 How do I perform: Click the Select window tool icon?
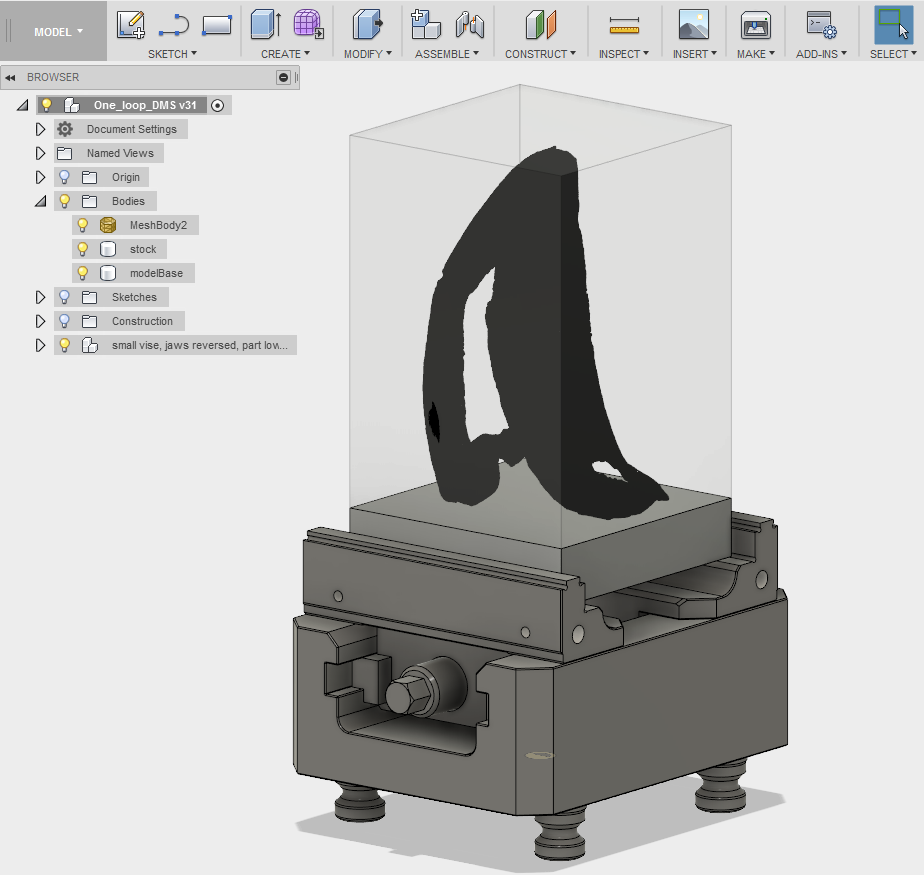click(893, 25)
